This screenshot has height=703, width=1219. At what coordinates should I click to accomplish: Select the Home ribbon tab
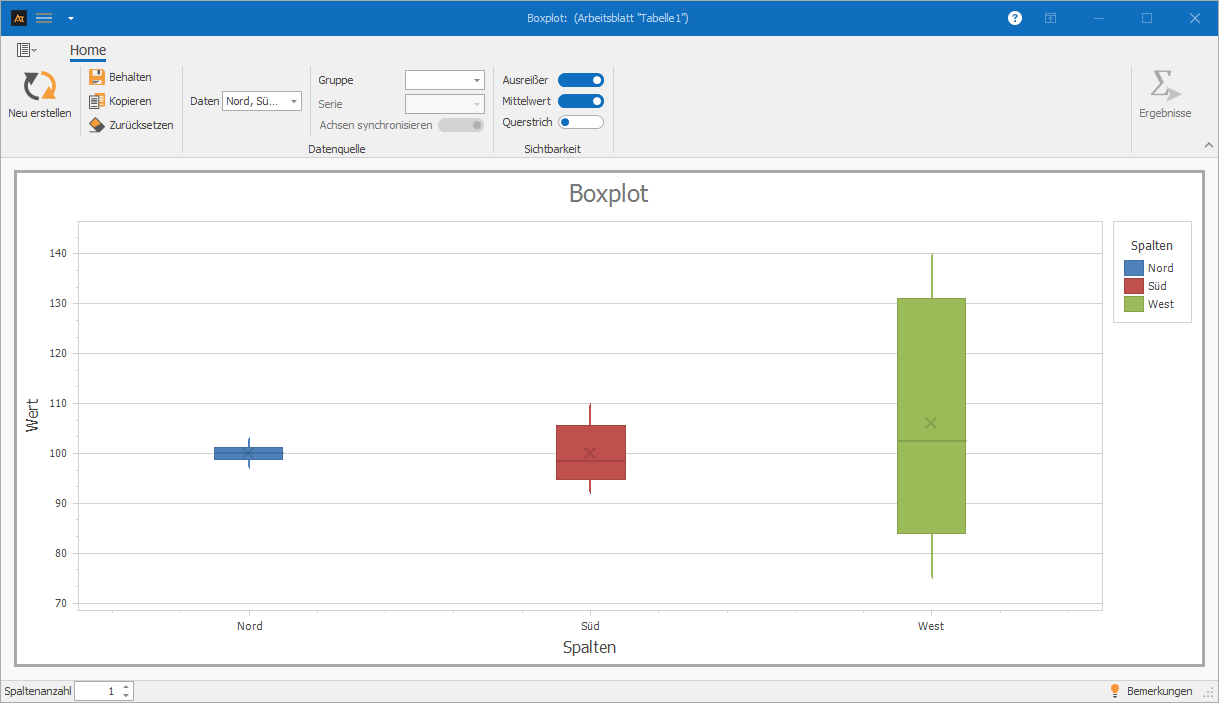(x=88, y=51)
